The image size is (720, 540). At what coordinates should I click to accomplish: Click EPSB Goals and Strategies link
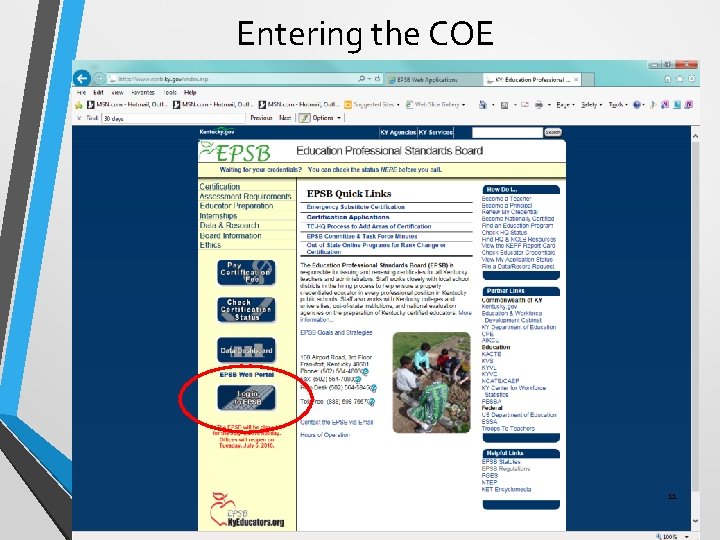[x=336, y=332]
